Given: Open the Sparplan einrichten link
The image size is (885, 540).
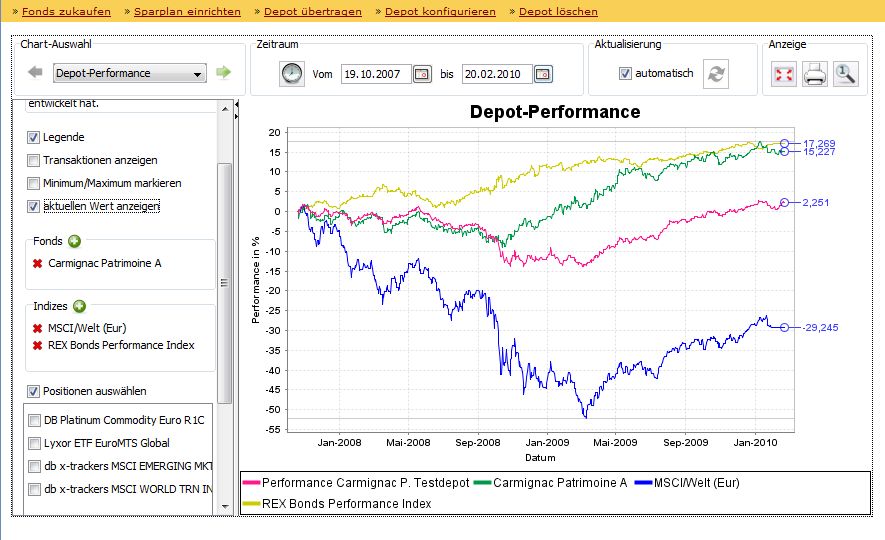Looking at the screenshot, I should 187,12.
